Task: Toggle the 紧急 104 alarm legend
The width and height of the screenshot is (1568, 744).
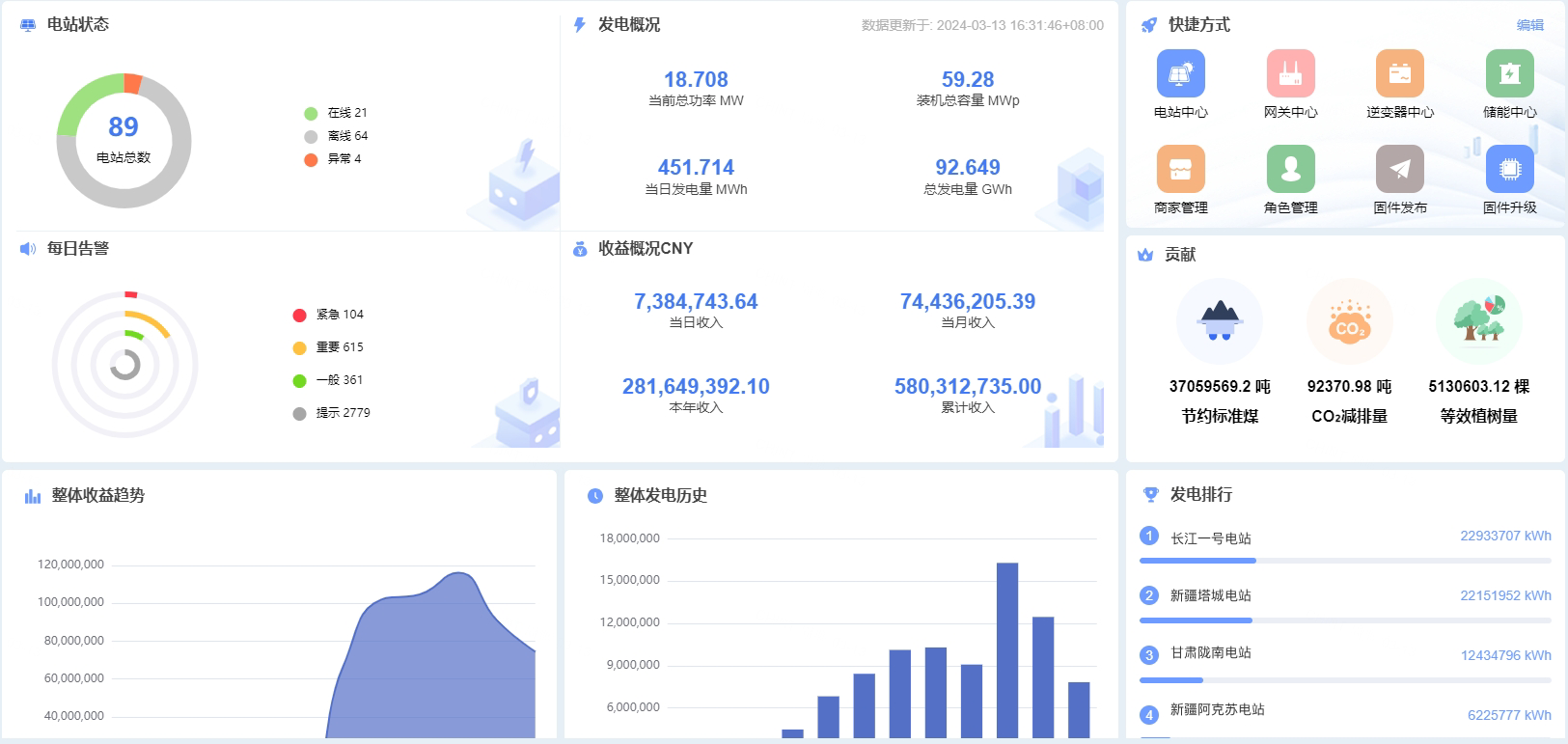Action: tap(328, 315)
